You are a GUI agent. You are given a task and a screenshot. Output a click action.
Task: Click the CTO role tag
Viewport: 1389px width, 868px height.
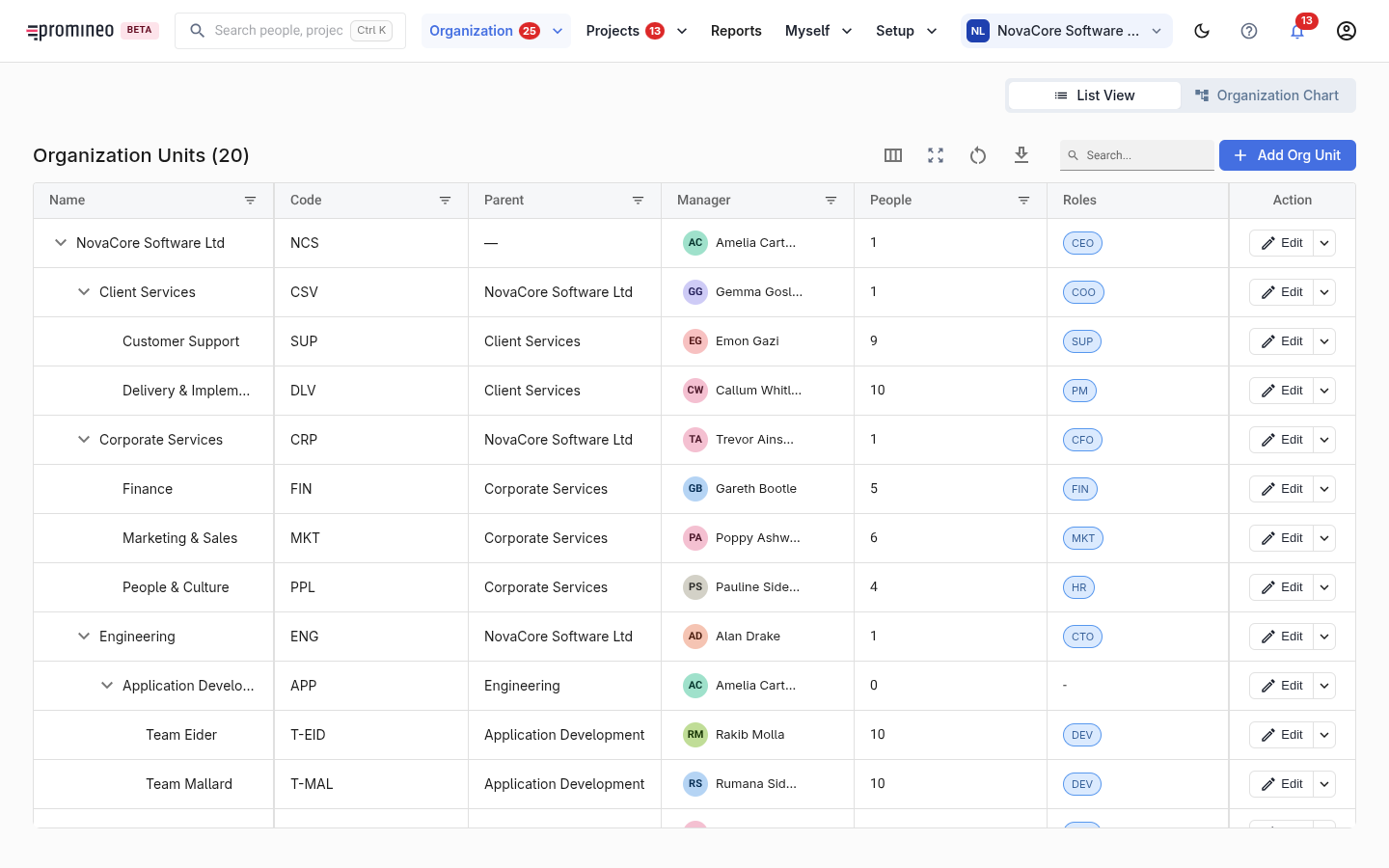(x=1082, y=637)
